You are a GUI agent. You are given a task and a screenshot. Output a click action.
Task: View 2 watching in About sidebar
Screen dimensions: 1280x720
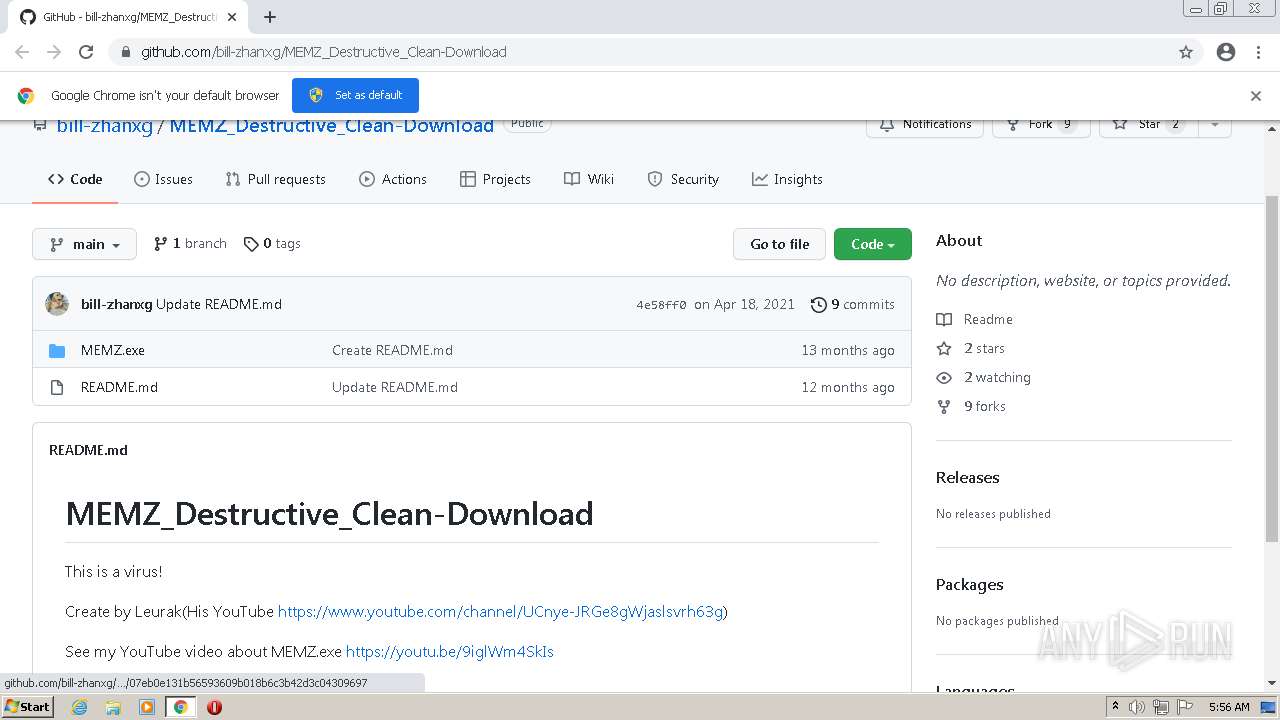tap(984, 377)
